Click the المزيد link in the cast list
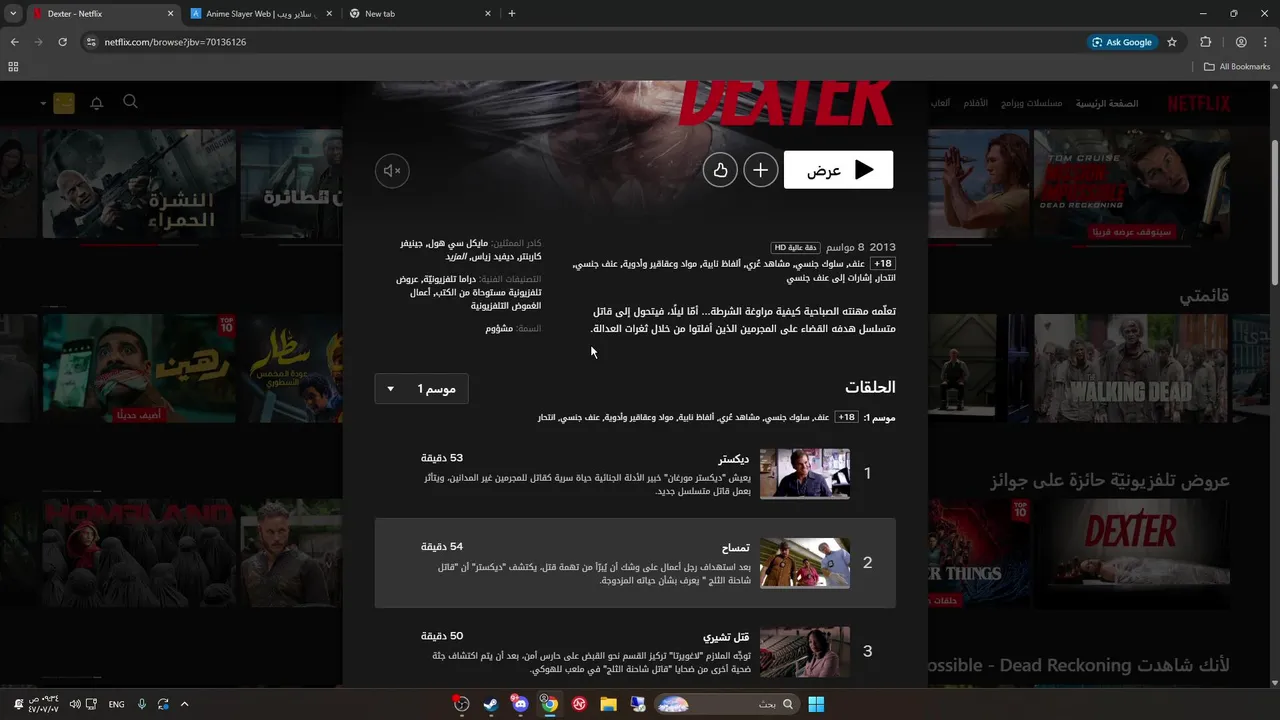1280x720 pixels. coord(456,257)
